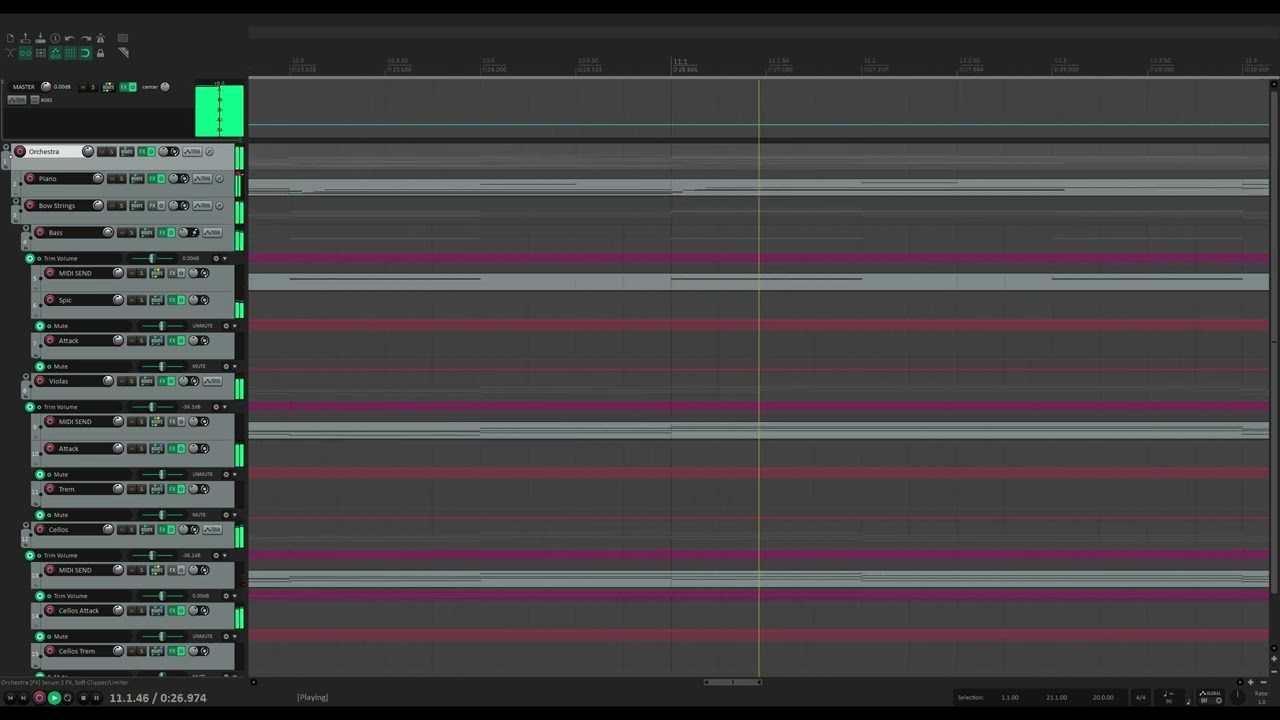The width and height of the screenshot is (1280, 720).
Task: Toggle item grouping chain icon
Action: click(25, 53)
